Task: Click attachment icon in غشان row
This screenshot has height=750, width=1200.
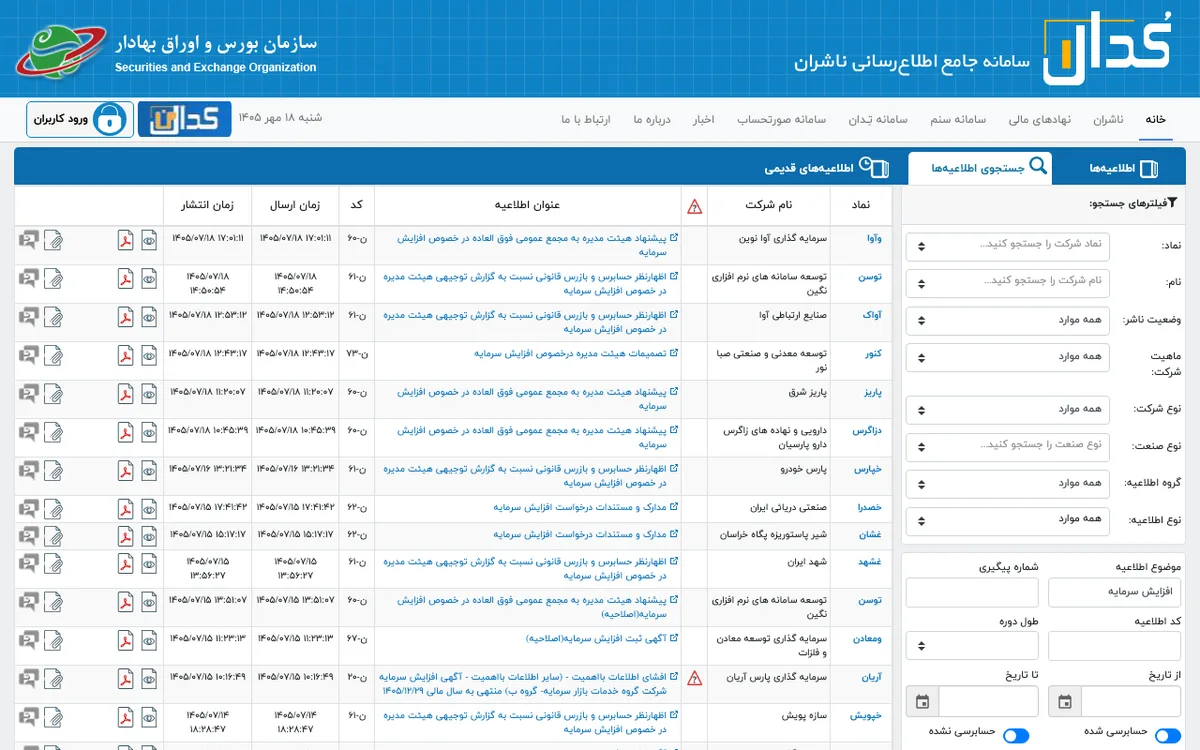Action: 53,536
